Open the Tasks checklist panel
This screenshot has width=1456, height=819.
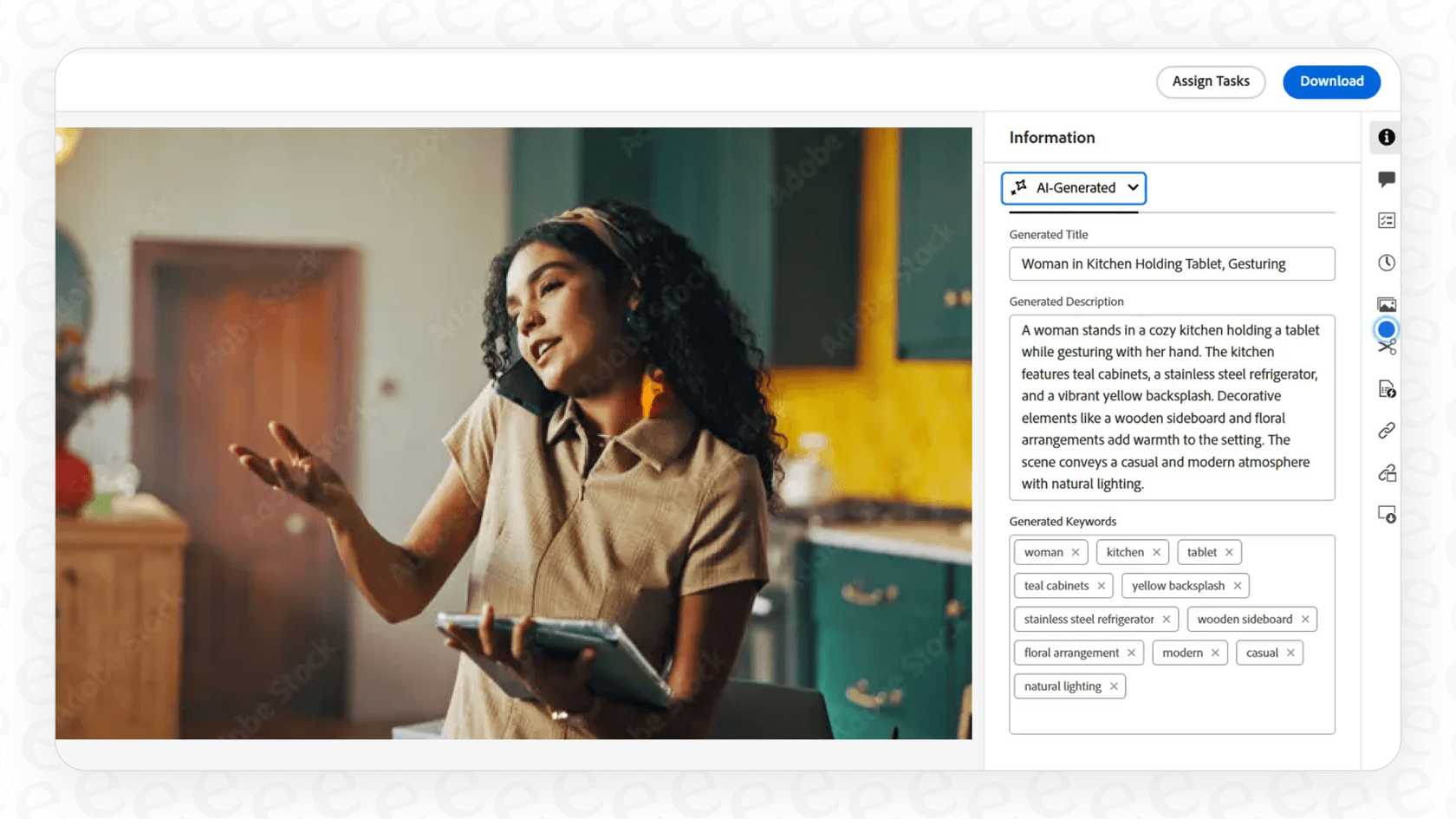[1386, 220]
